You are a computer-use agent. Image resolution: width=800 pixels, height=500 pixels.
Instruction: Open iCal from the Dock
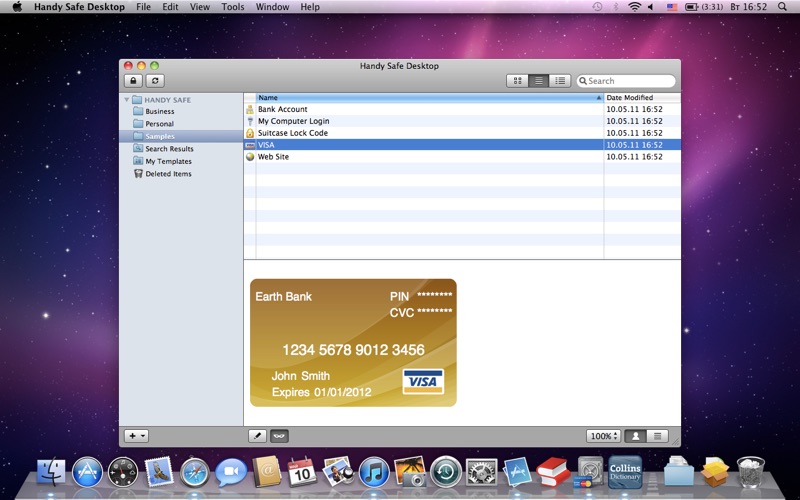(302, 472)
